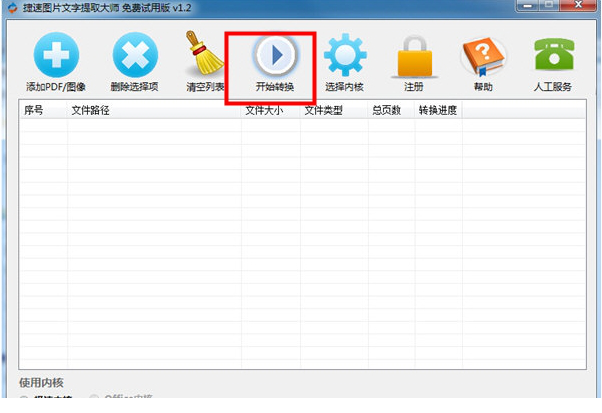Open 帮助 help book icon
Image resolution: width=602 pixels, height=413 pixels.
pos(483,56)
